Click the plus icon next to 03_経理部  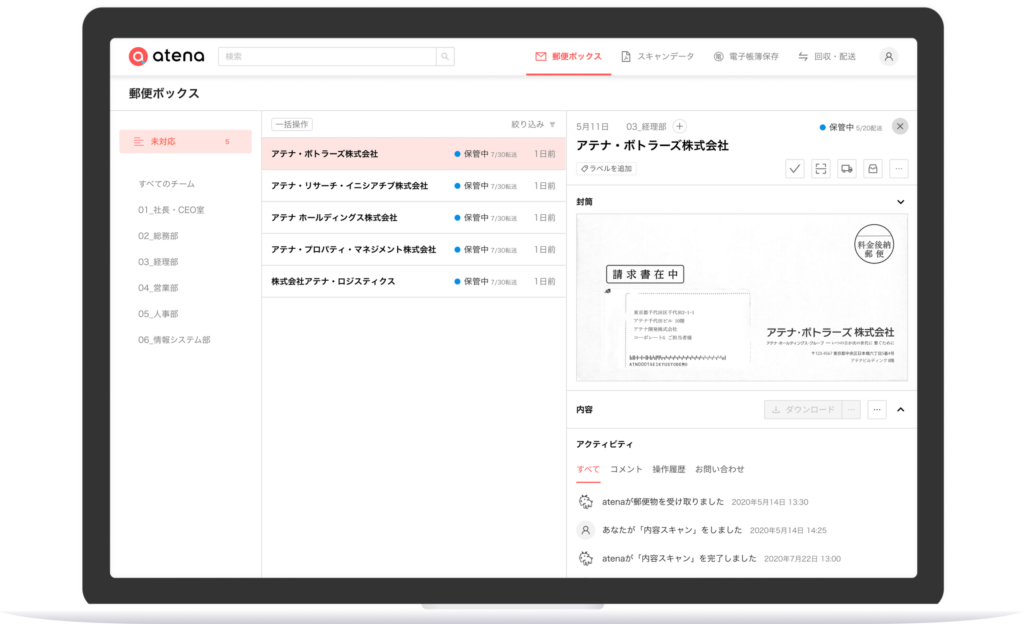[x=680, y=126]
